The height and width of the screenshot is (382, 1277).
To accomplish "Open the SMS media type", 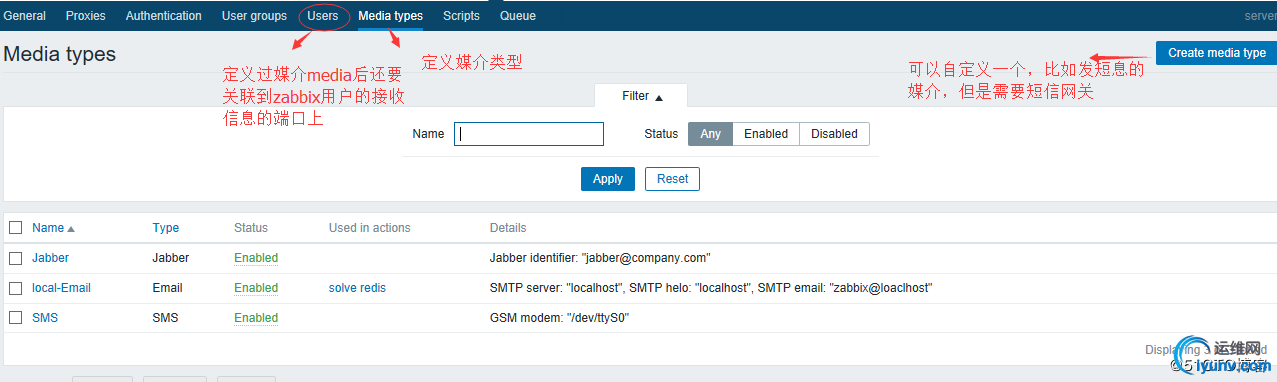I will point(45,318).
